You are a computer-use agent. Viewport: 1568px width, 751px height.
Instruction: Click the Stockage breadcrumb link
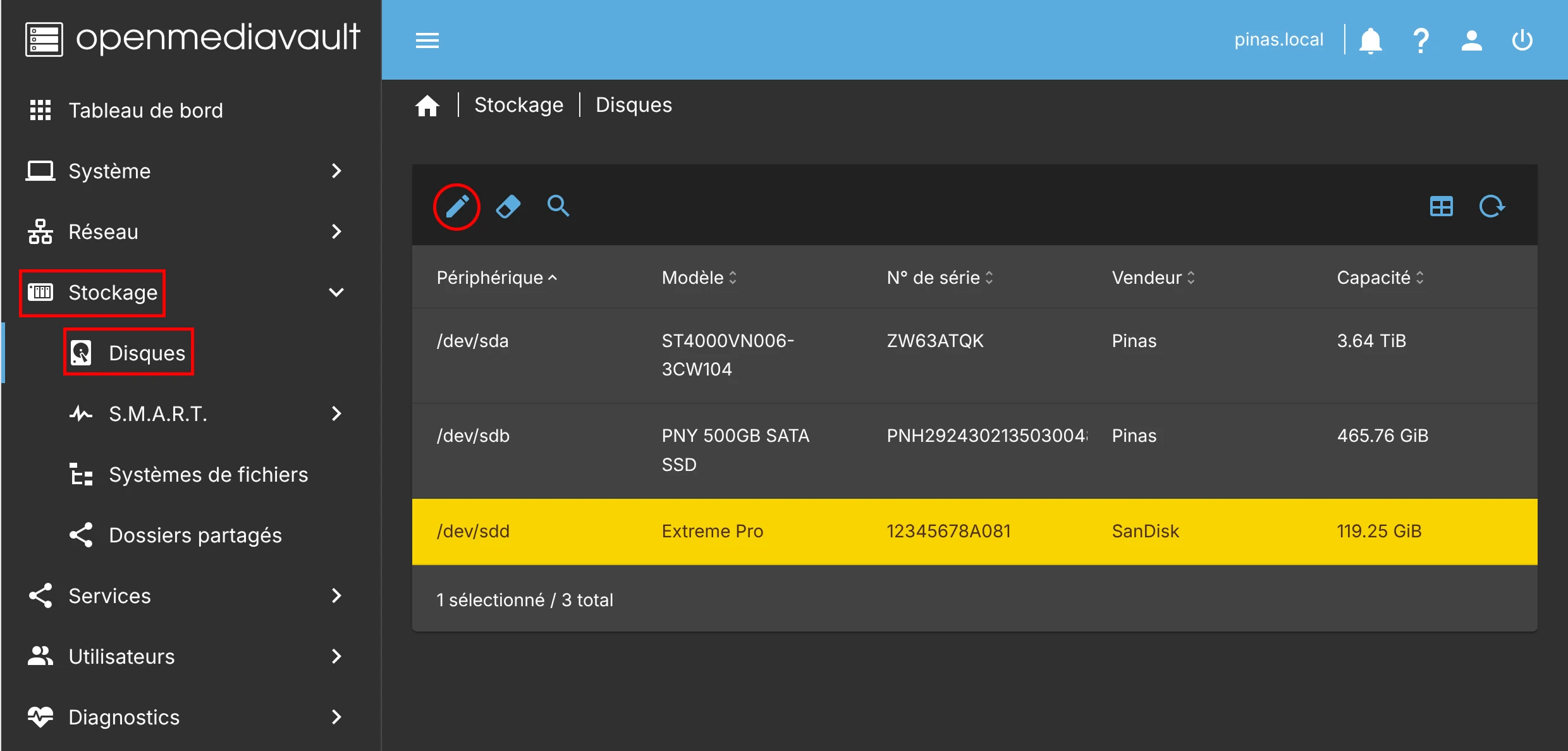[518, 105]
